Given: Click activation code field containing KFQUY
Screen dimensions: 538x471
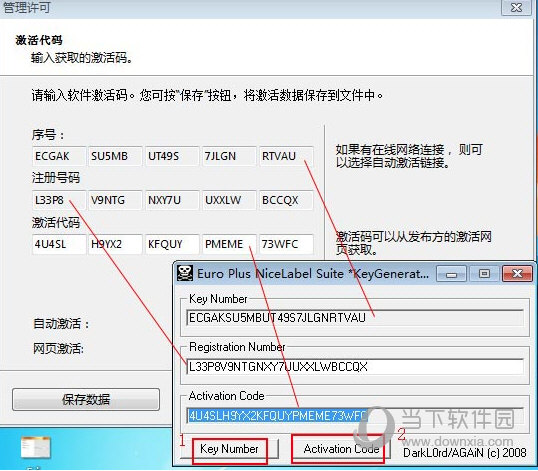Looking at the screenshot, I should coord(172,244).
